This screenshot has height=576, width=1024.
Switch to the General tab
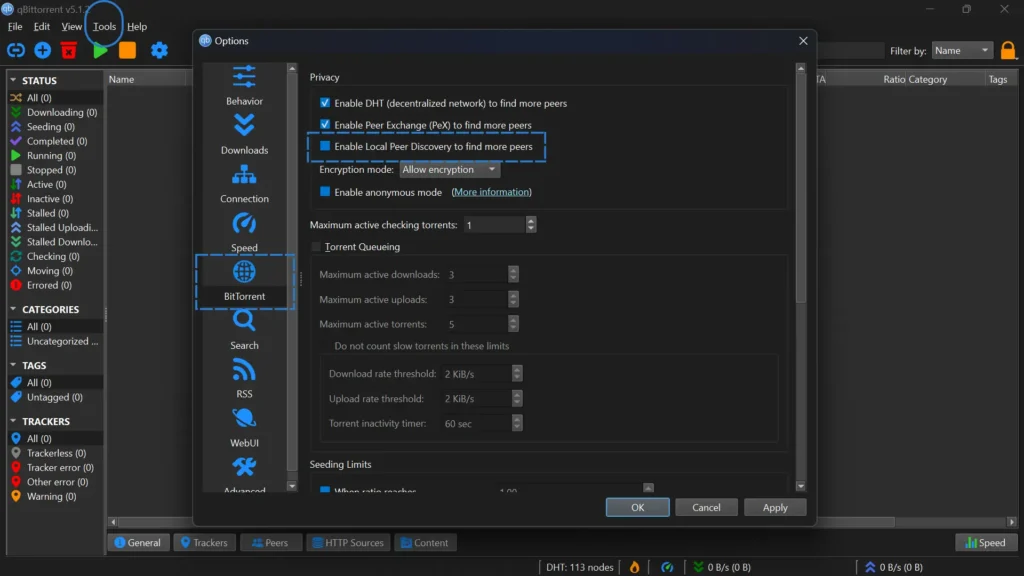coord(138,543)
